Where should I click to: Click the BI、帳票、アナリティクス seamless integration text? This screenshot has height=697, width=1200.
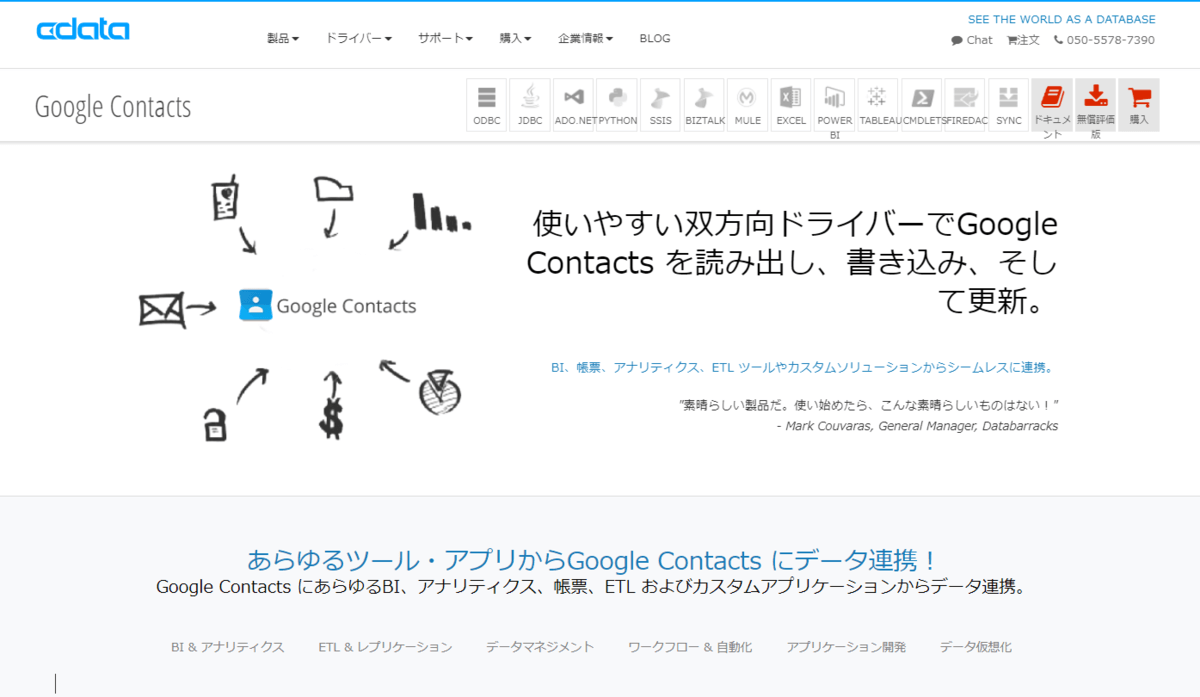point(801,367)
